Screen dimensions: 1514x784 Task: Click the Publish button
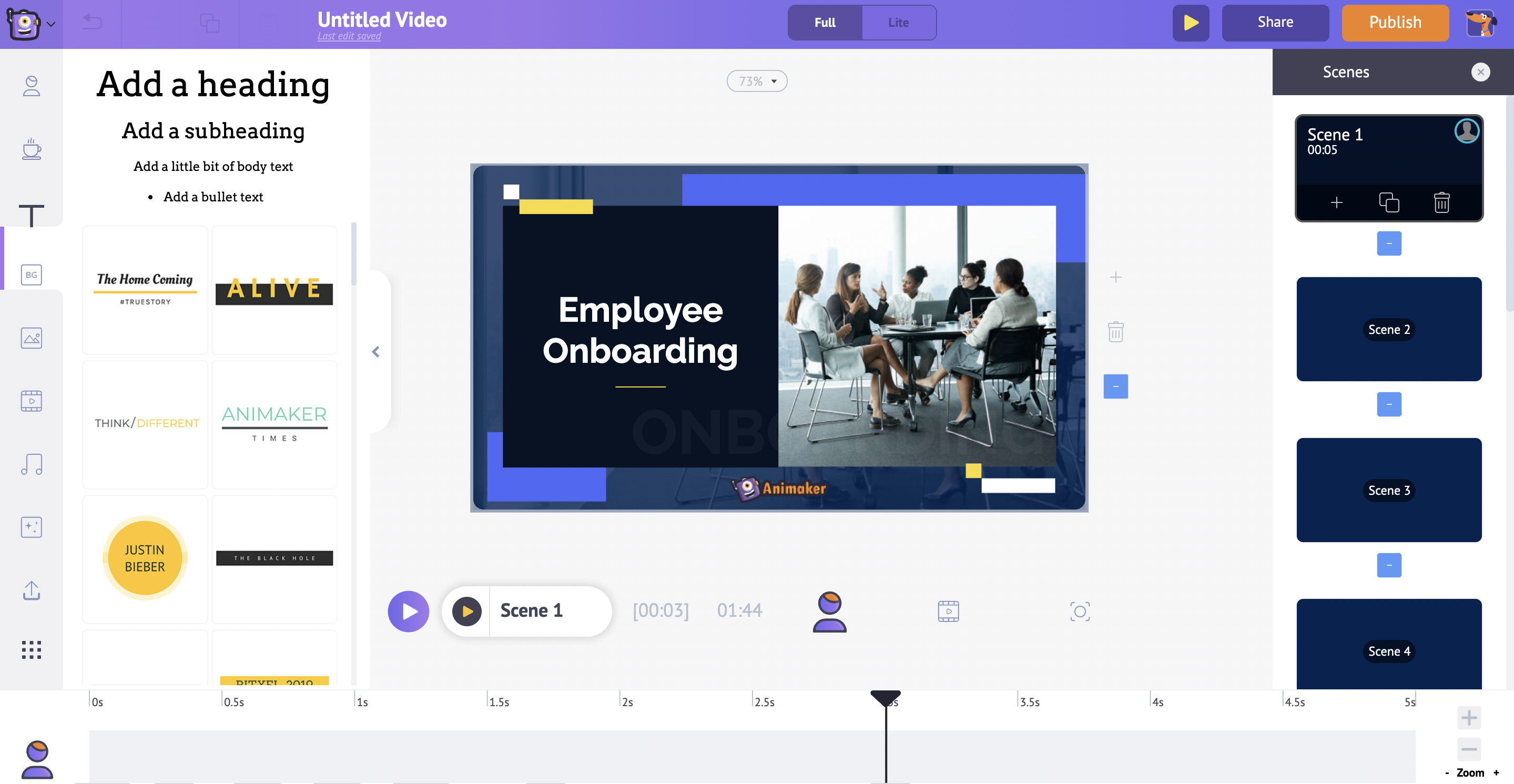pos(1395,22)
